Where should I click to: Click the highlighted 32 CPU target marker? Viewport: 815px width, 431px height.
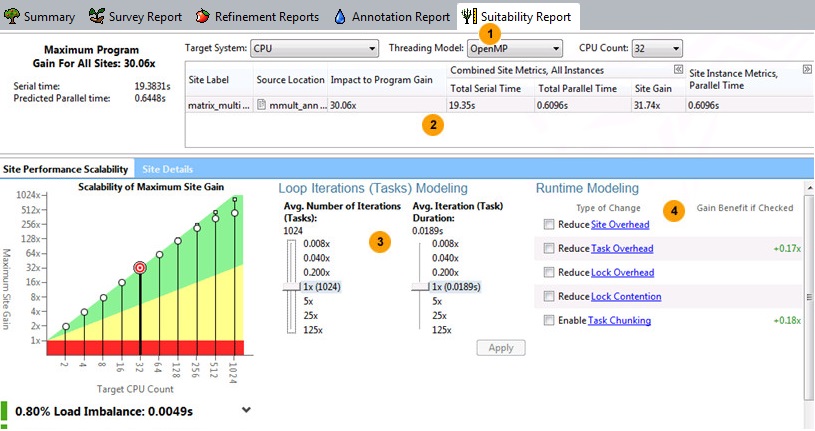139,268
